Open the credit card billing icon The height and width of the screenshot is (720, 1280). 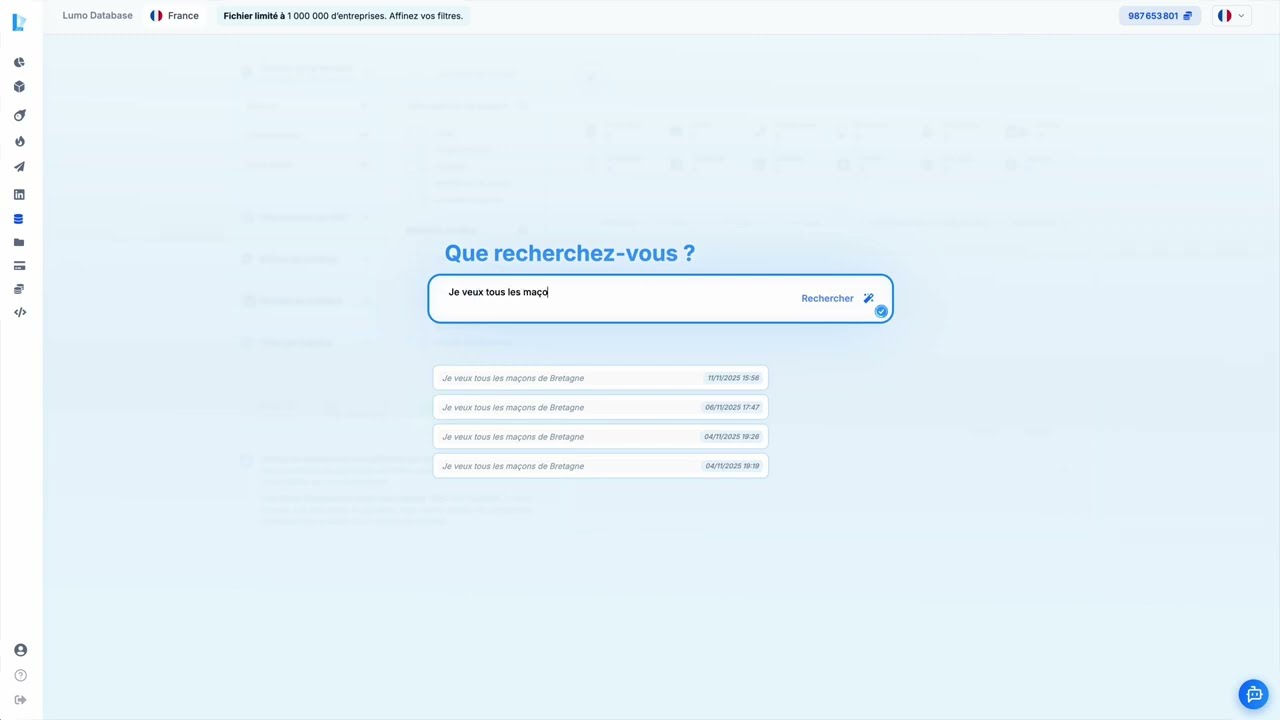pyautogui.click(x=19, y=266)
